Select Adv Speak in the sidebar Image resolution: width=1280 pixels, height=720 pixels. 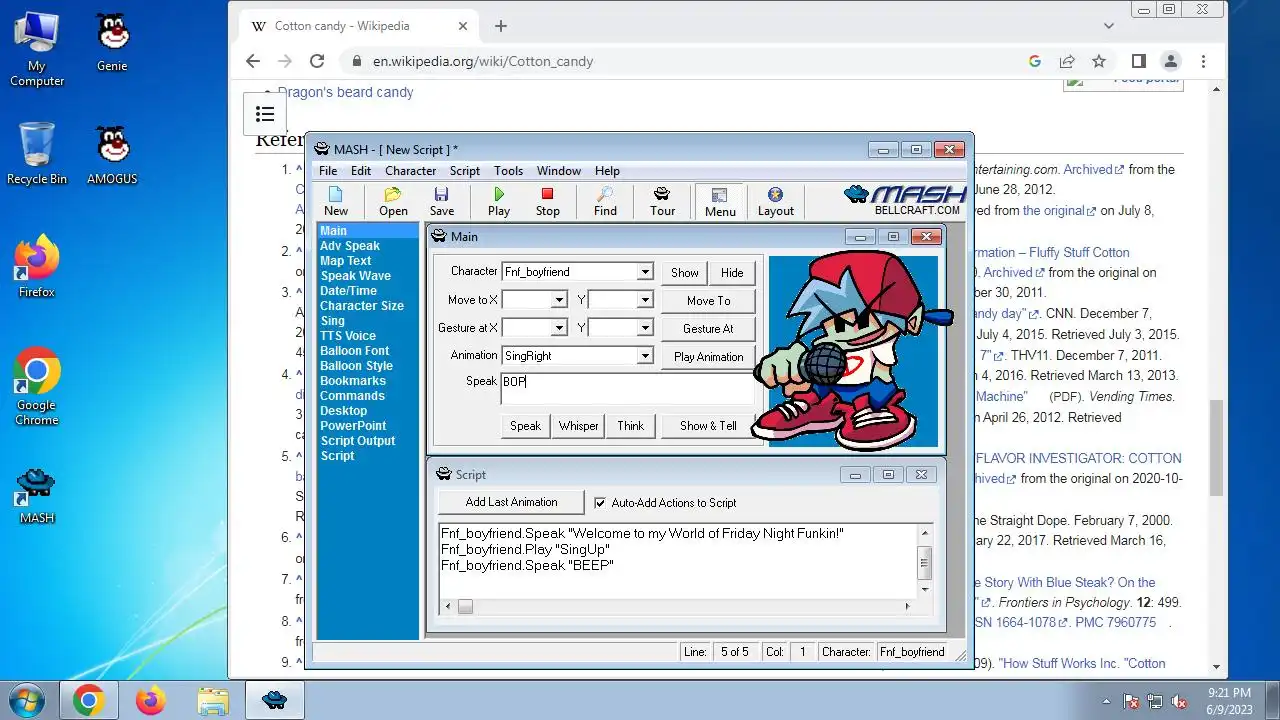click(x=349, y=246)
